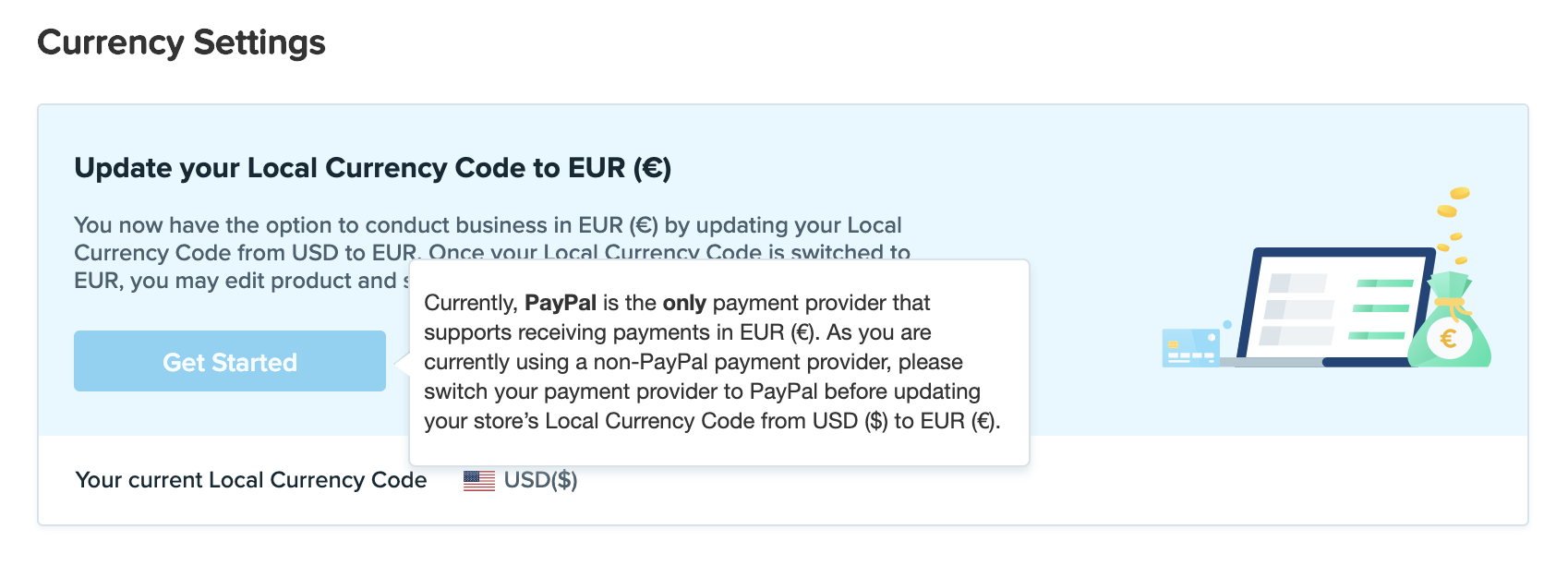Click the white current currency row
1568x565 pixels.
783,480
